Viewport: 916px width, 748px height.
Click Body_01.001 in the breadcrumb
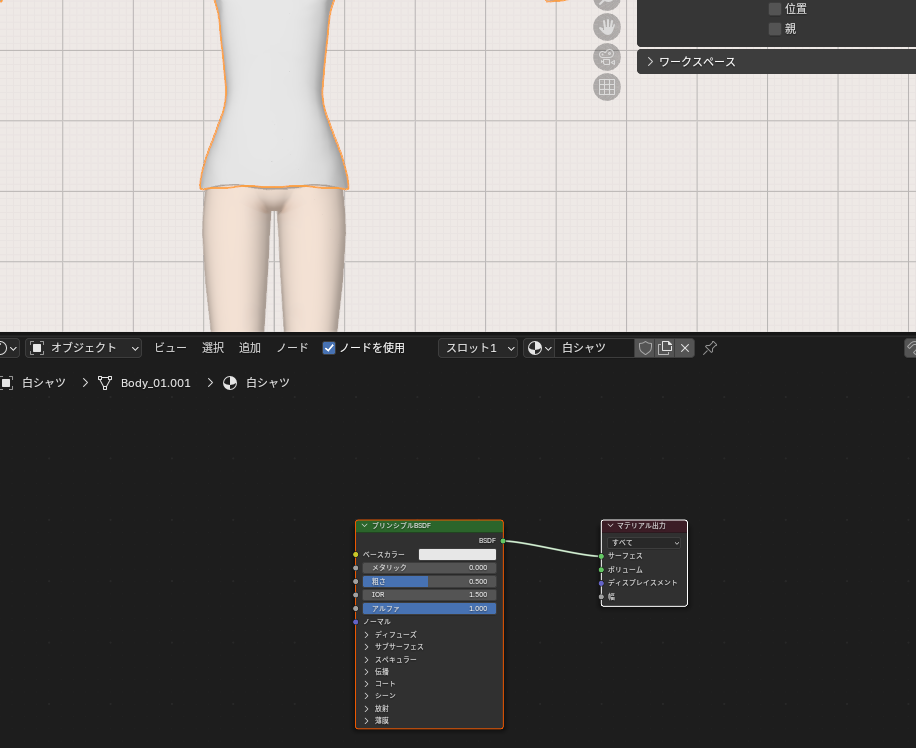pos(155,383)
